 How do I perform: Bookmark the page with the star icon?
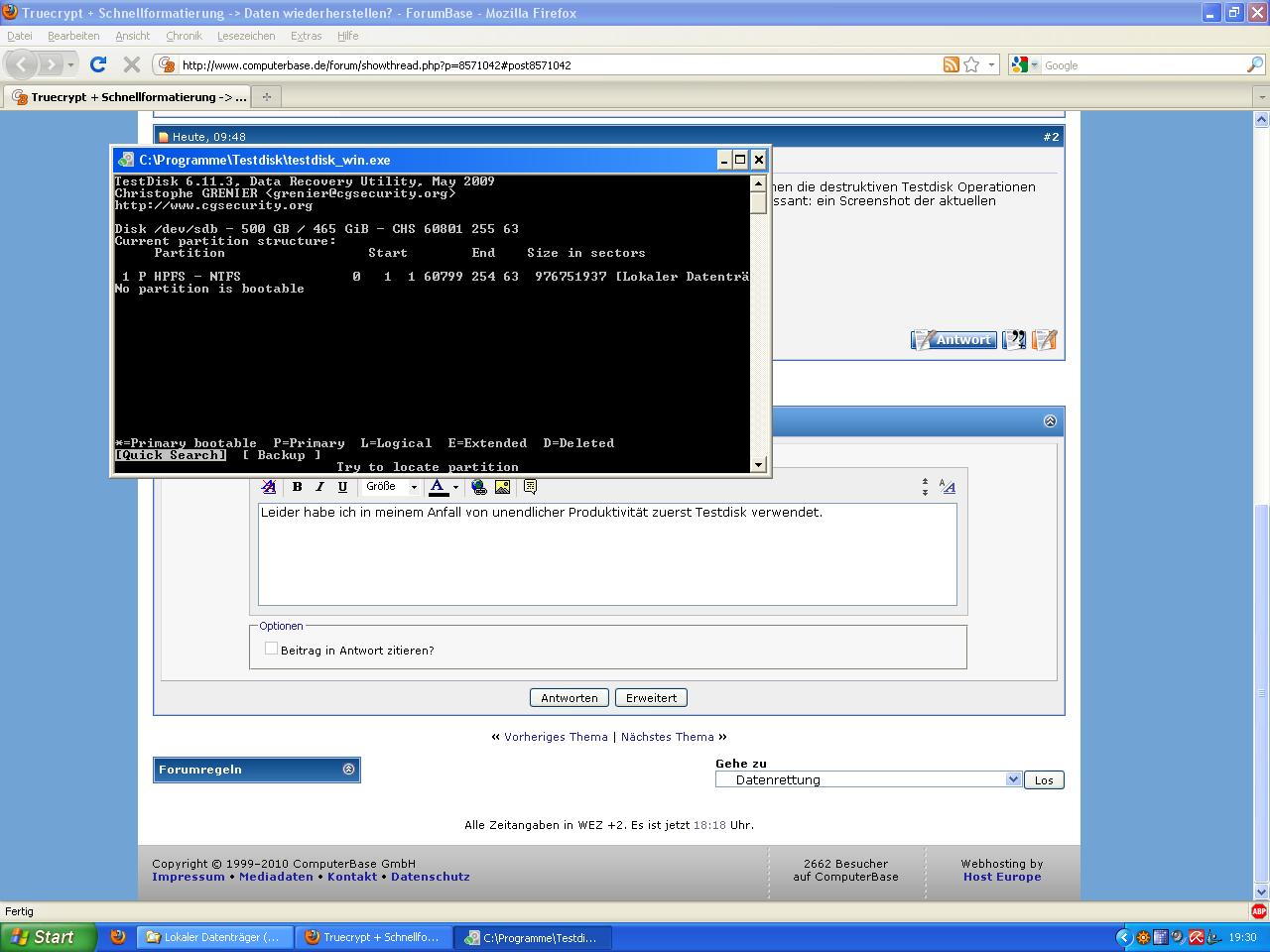pyautogui.click(x=971, y=64)
